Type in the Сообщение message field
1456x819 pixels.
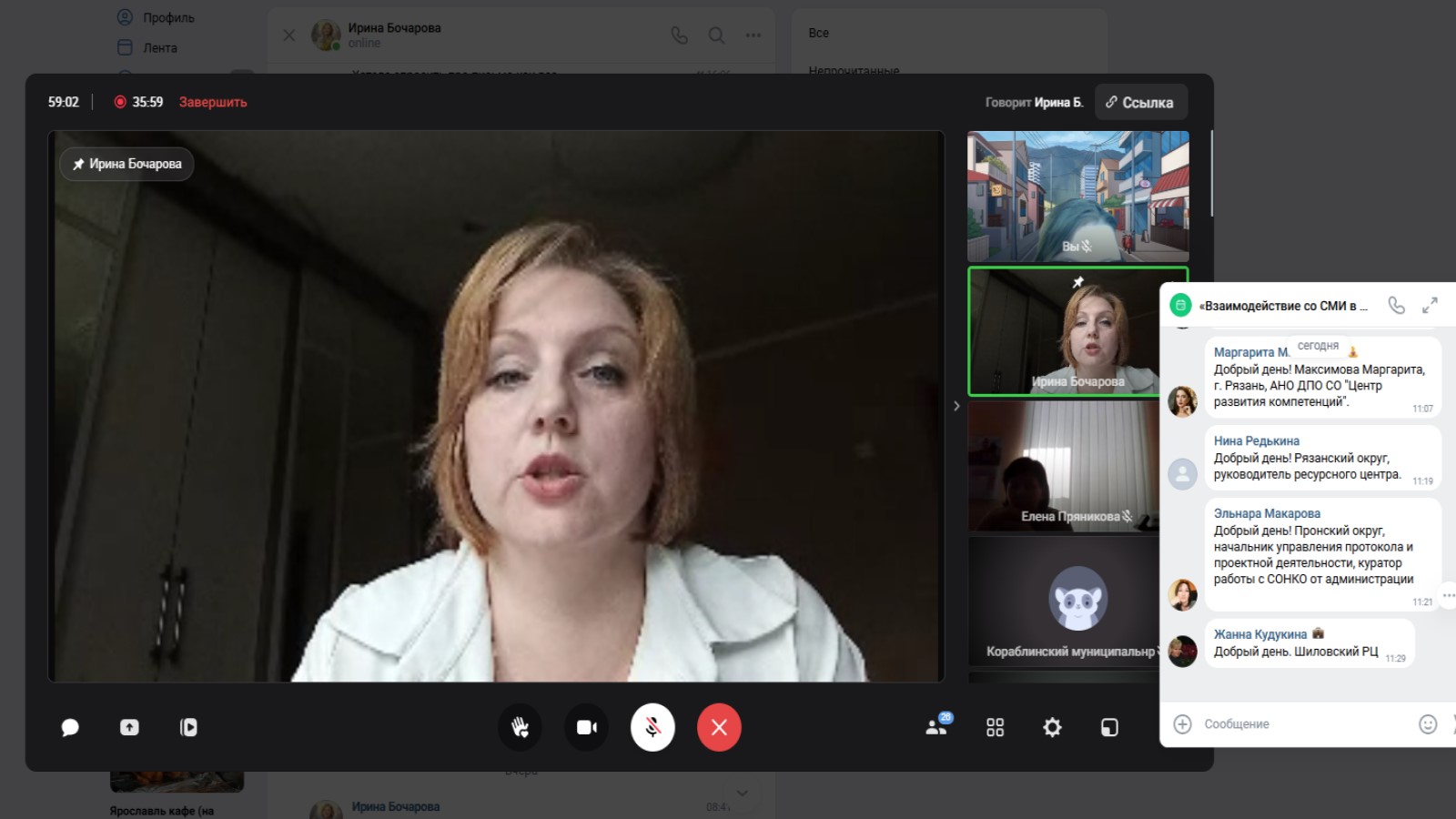pyautogui.click(x=1301, y=724)
